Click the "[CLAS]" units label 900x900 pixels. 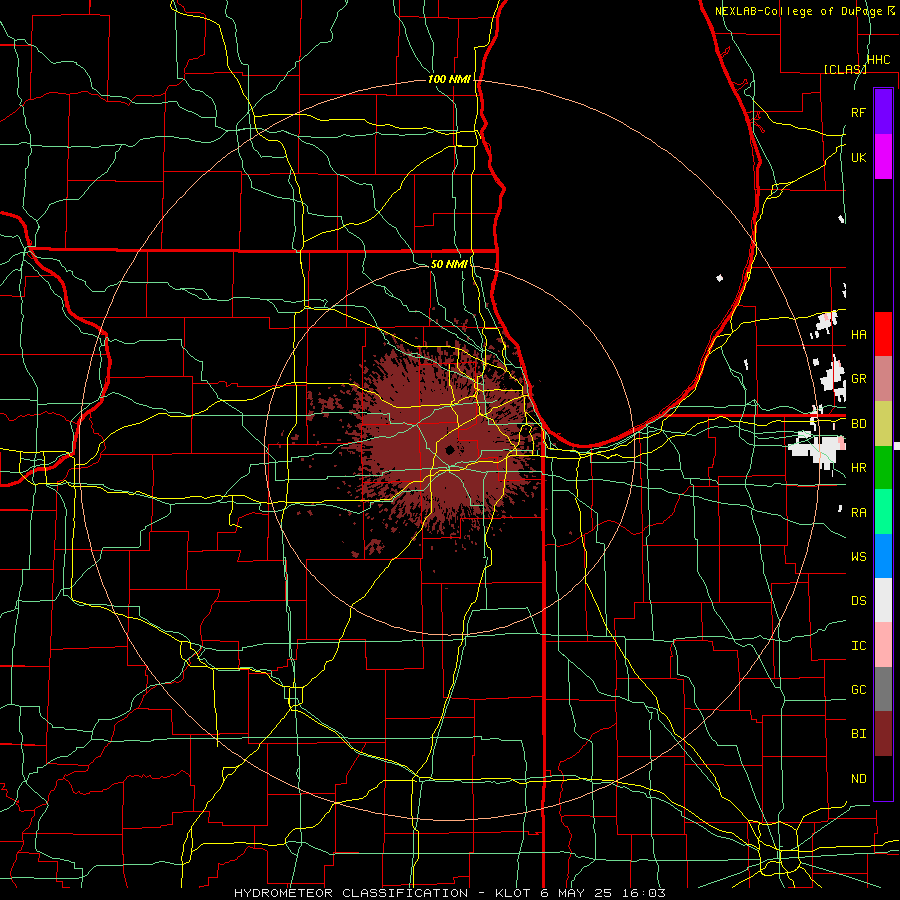point(845,69)
